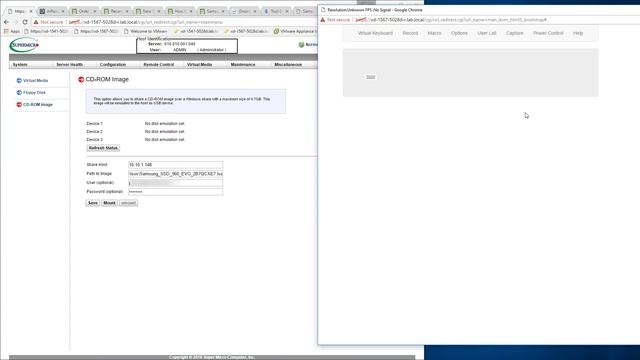Focus the Path to Image field
The width and height of the screenshot is (640, 360).
176,174
